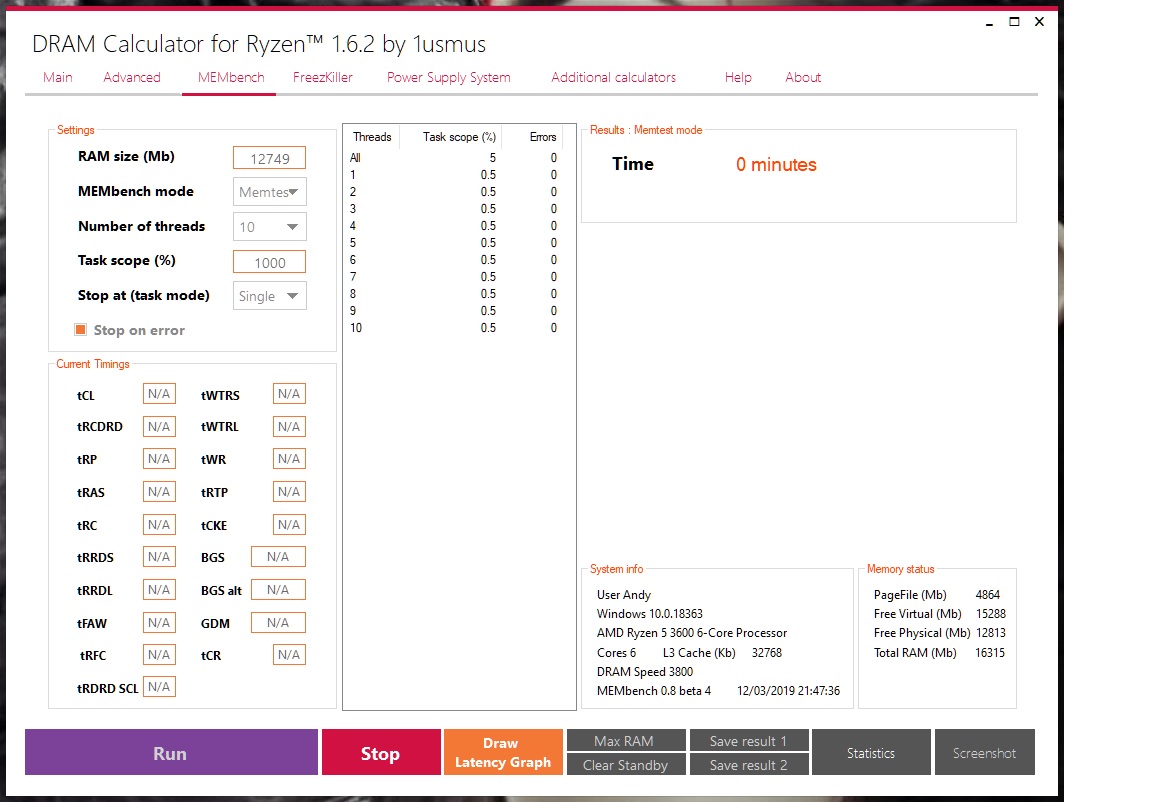
Task: Click the tWTRL timing value box
Action: [289, 427]
